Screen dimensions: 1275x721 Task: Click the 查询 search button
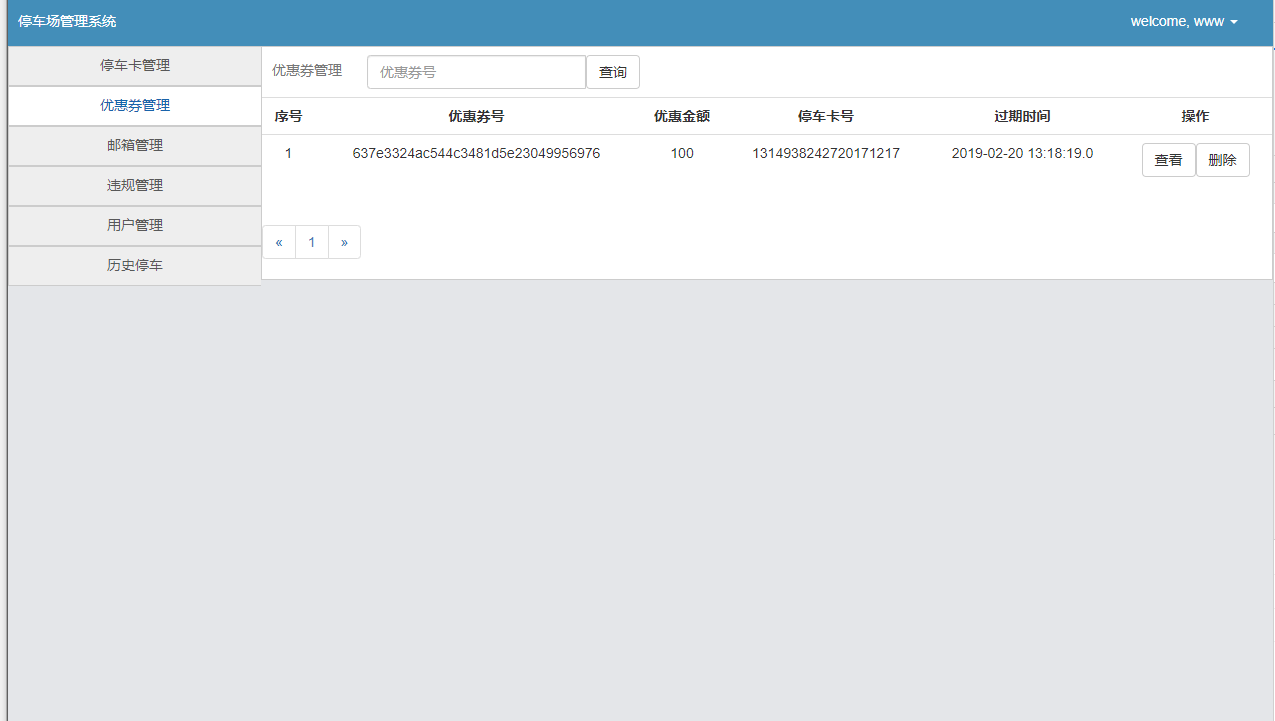tap(612, 71)
